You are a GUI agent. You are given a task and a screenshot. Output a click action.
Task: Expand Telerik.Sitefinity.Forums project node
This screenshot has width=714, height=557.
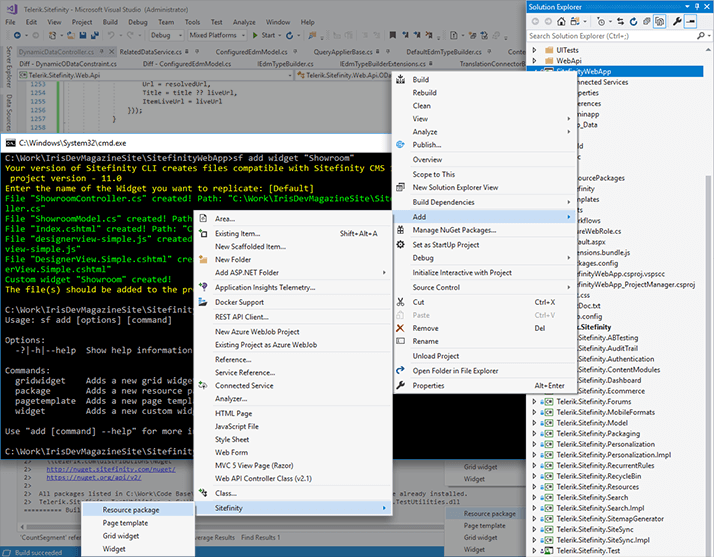point(535,402)
